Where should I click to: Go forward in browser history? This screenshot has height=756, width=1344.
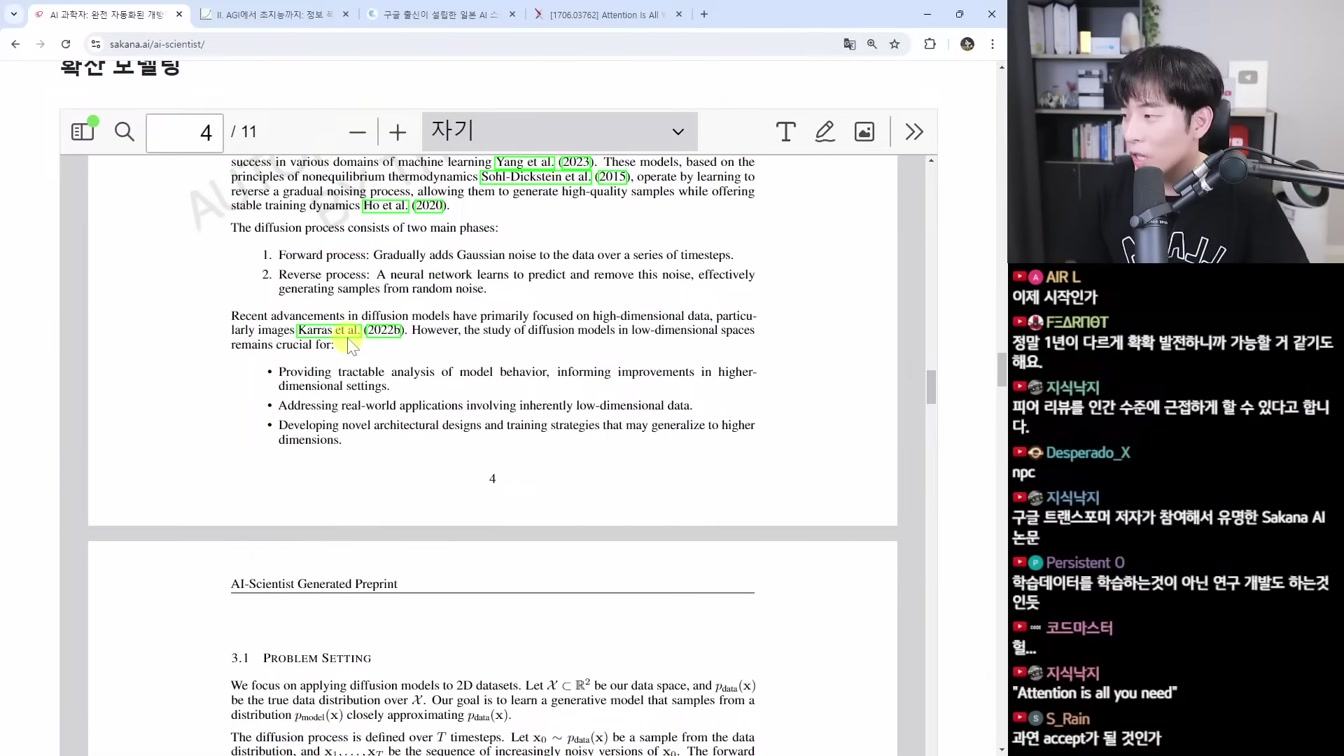tap(40, 44)
